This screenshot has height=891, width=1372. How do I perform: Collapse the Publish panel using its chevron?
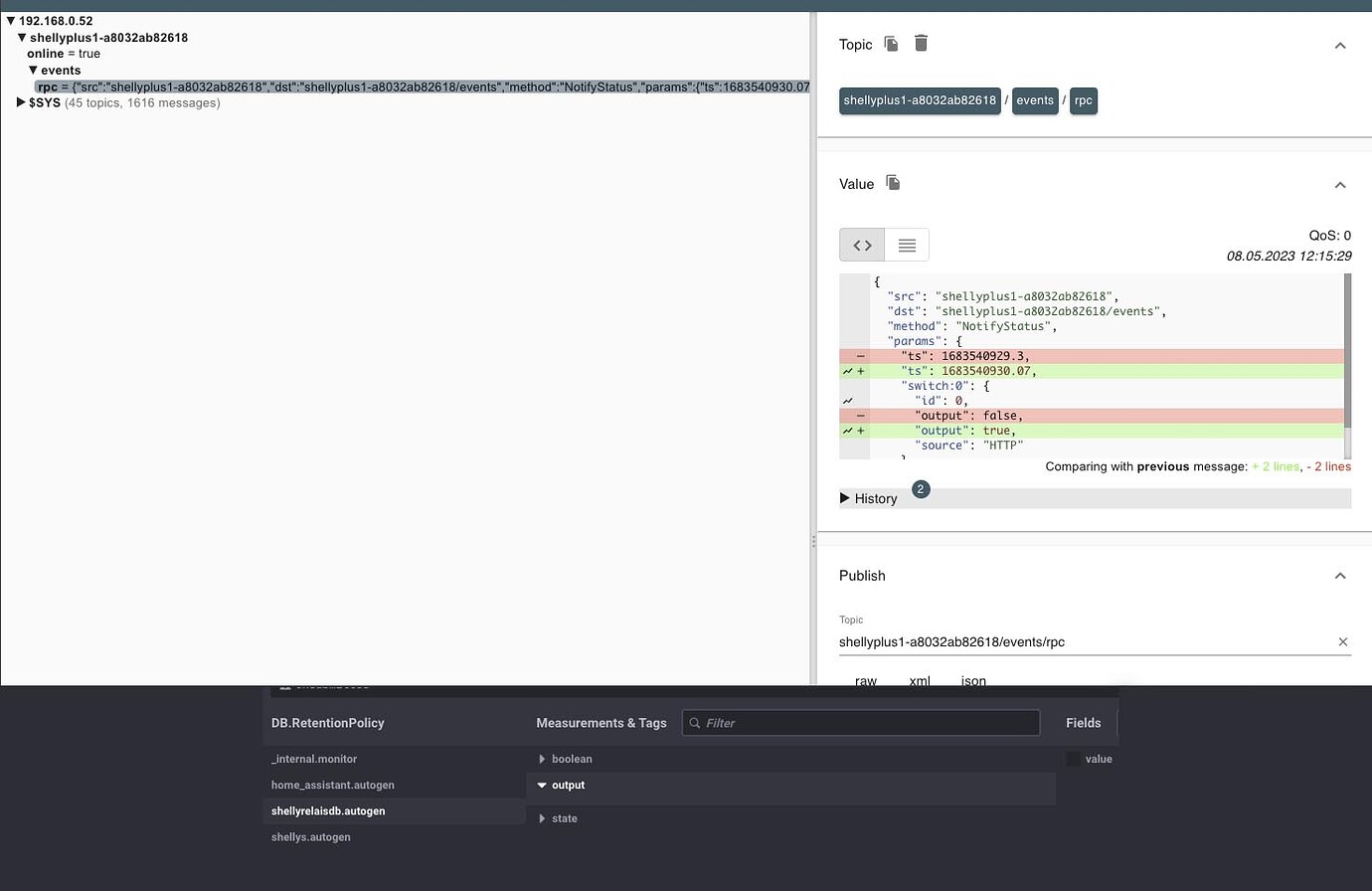click(x=1340, y=575)
